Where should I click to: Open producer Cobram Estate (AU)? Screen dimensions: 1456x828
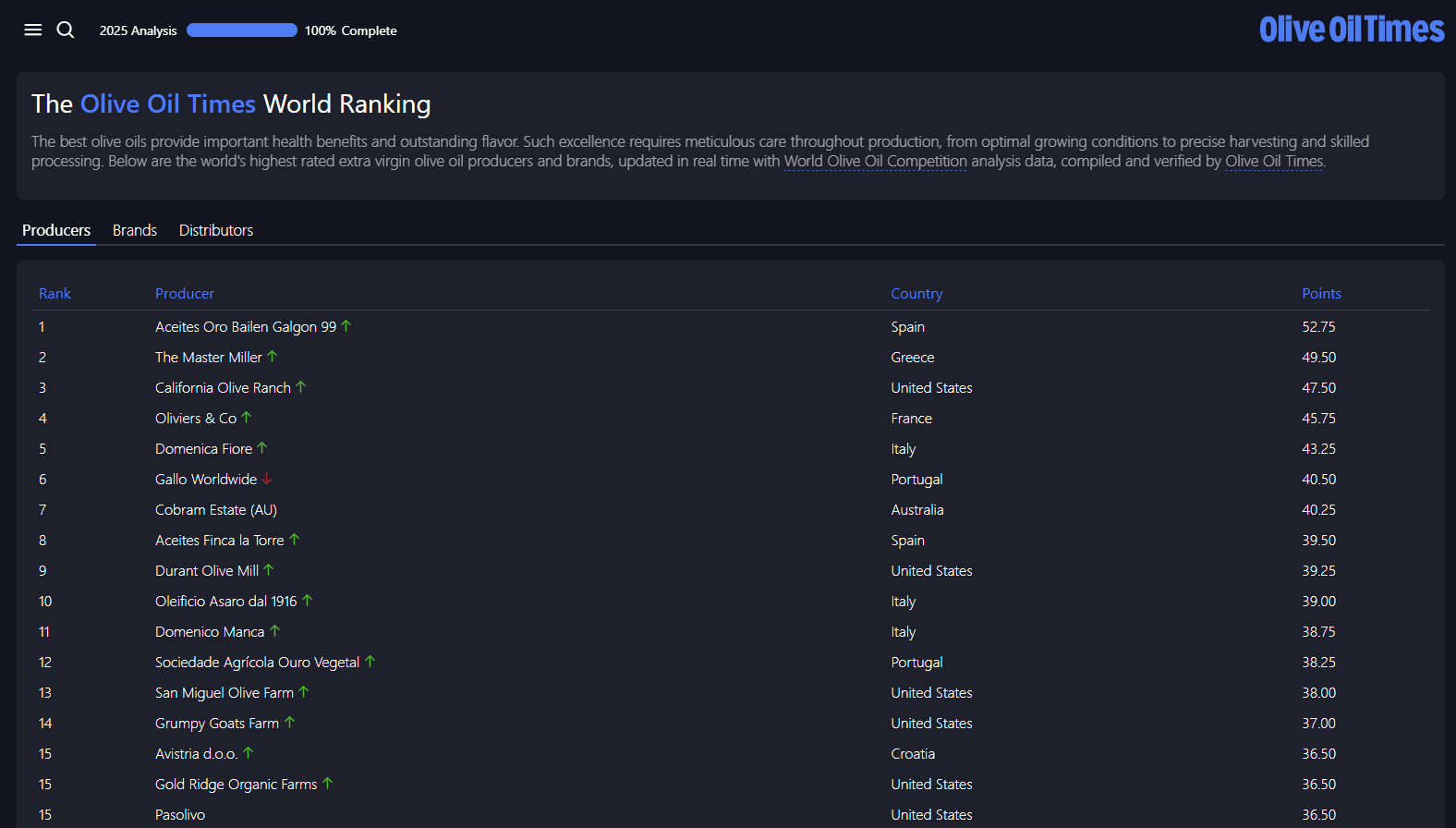[216, 510]
